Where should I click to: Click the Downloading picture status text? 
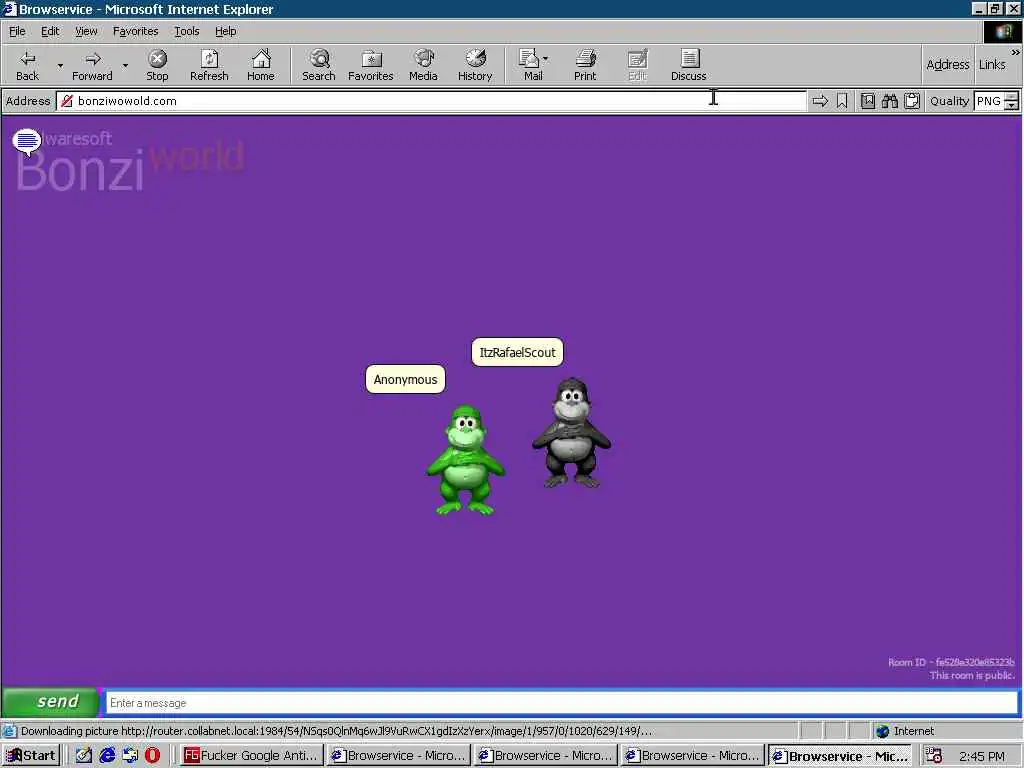[x=336, y=731]
